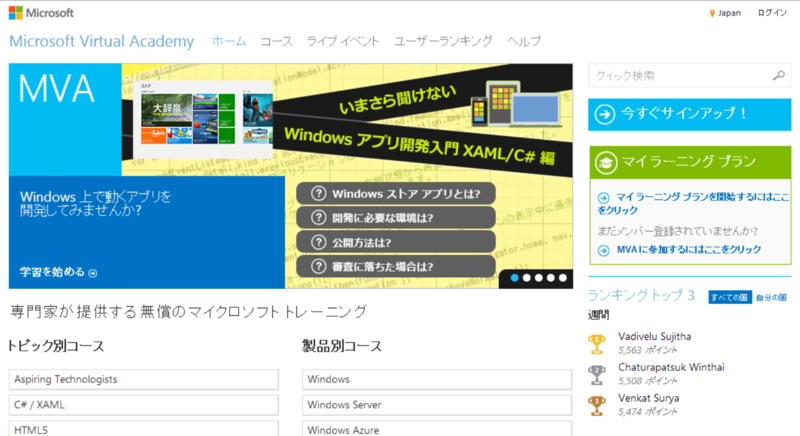Click user name Chaturapatsuk Winthai
800x436 pixels.
tap(671, 367)
